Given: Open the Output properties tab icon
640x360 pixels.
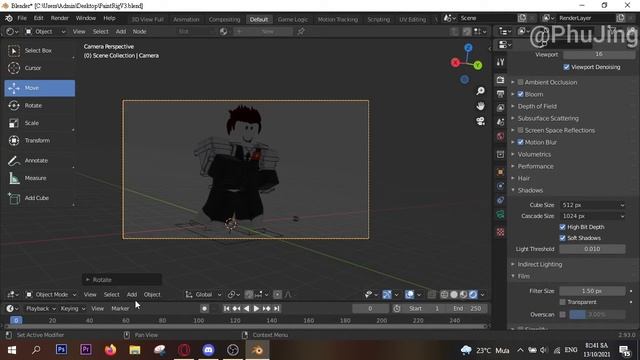Looking at the screenshot, I should pyautogui.click(x=500, y=94).
